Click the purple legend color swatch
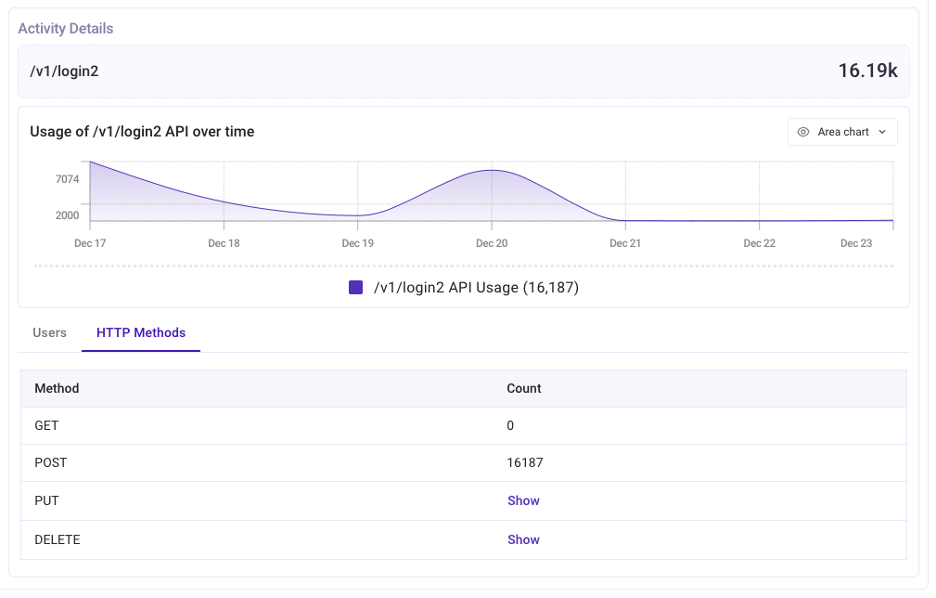 (x=355, y=288)
